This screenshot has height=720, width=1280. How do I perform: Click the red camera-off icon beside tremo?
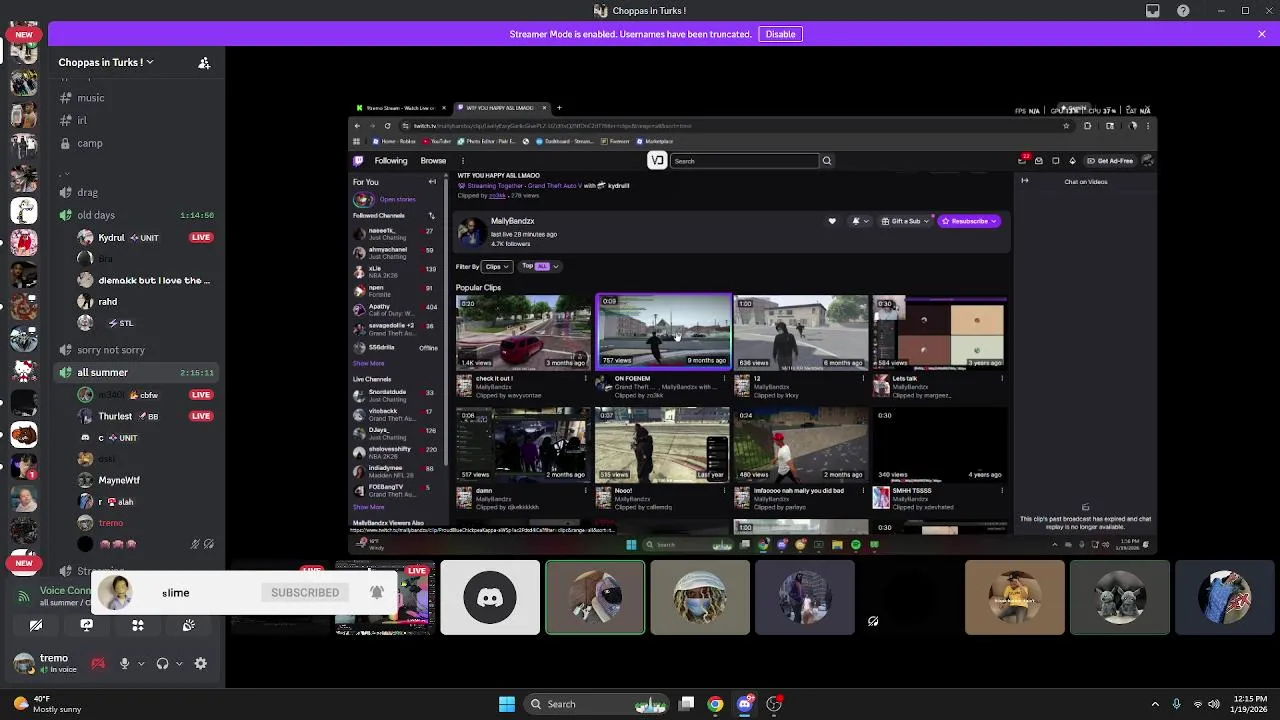98,663
